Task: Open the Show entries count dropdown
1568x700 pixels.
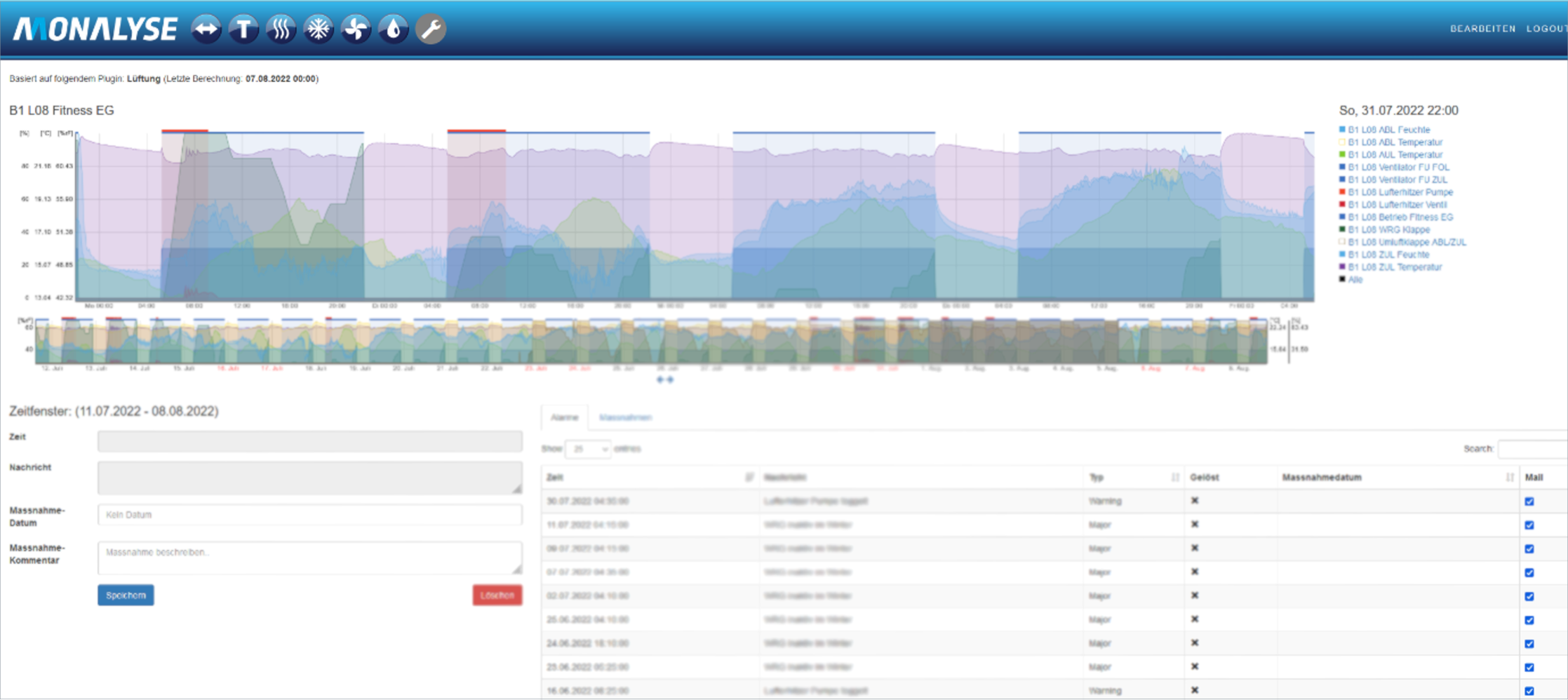Action: 588,449
